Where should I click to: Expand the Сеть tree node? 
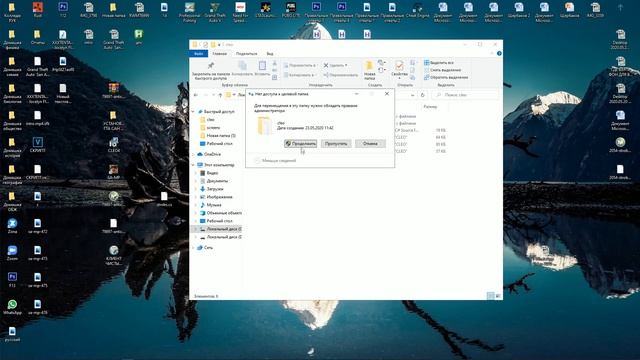[x=193, y=248]
